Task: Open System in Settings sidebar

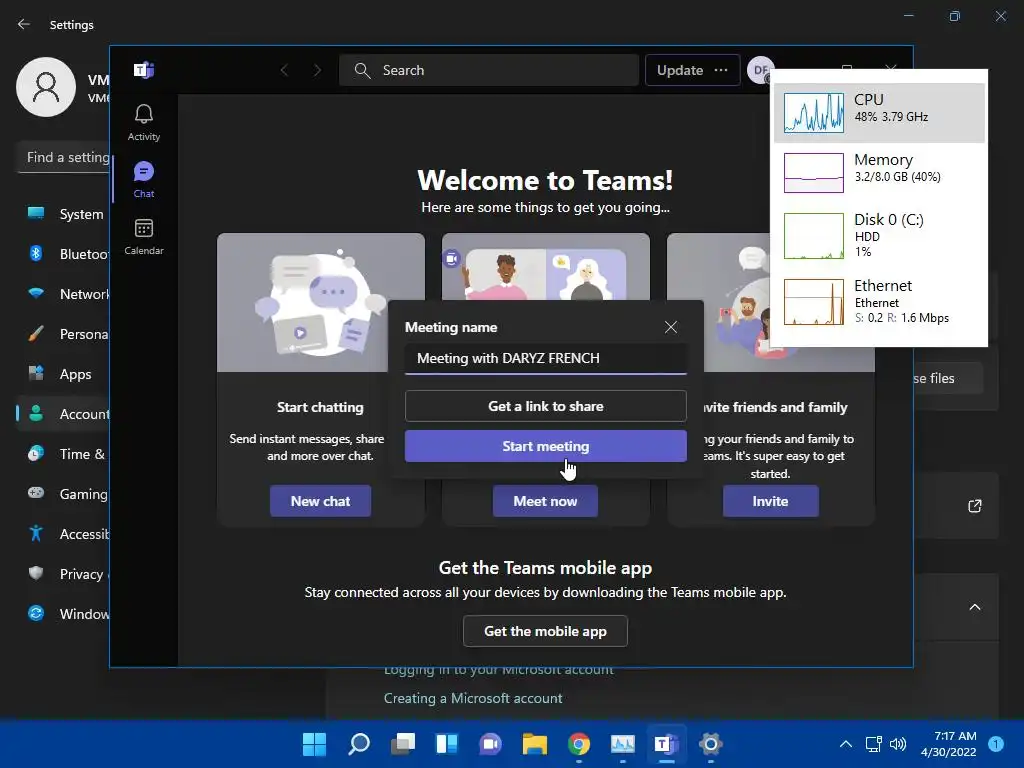Action: 65,214
